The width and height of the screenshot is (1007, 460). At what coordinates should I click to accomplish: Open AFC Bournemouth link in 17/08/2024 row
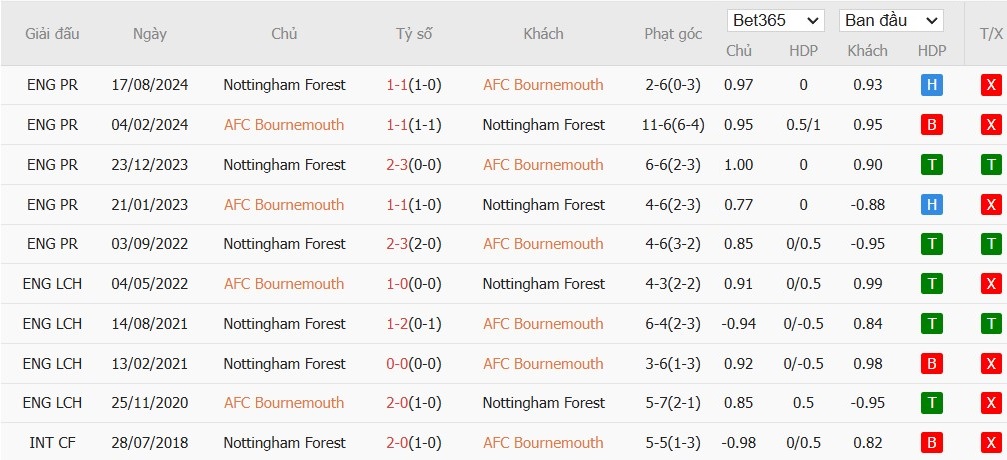point(543,85)
